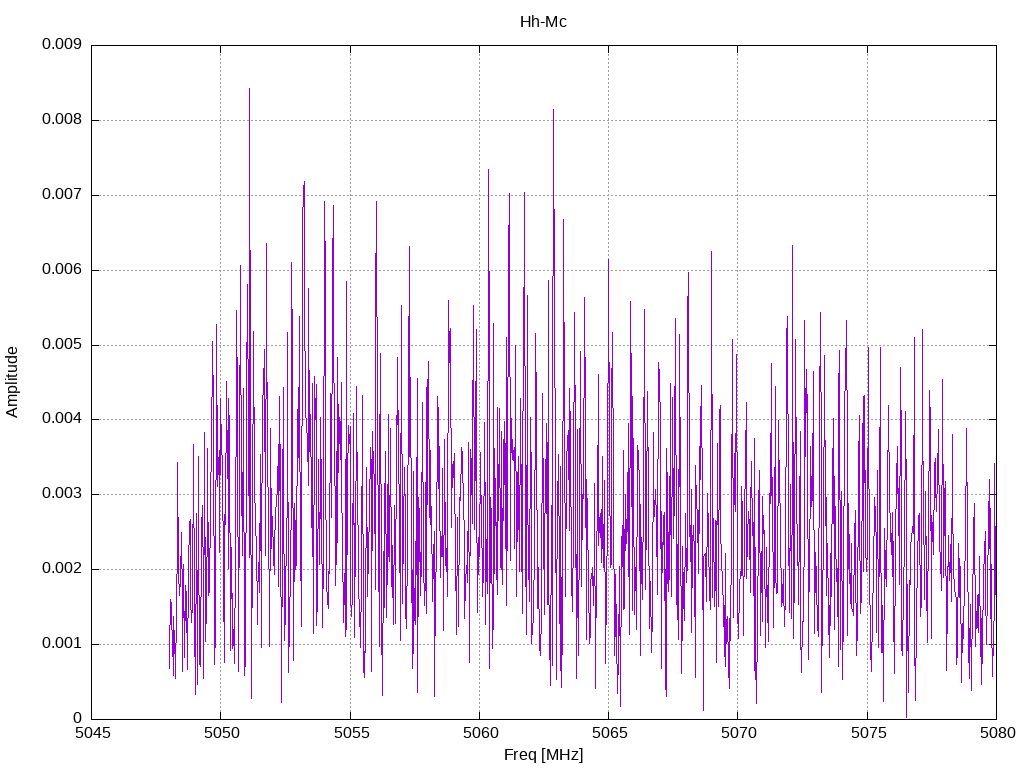Click x-axis tick label 5080
1024x768 pixels.
coord(997,733)
